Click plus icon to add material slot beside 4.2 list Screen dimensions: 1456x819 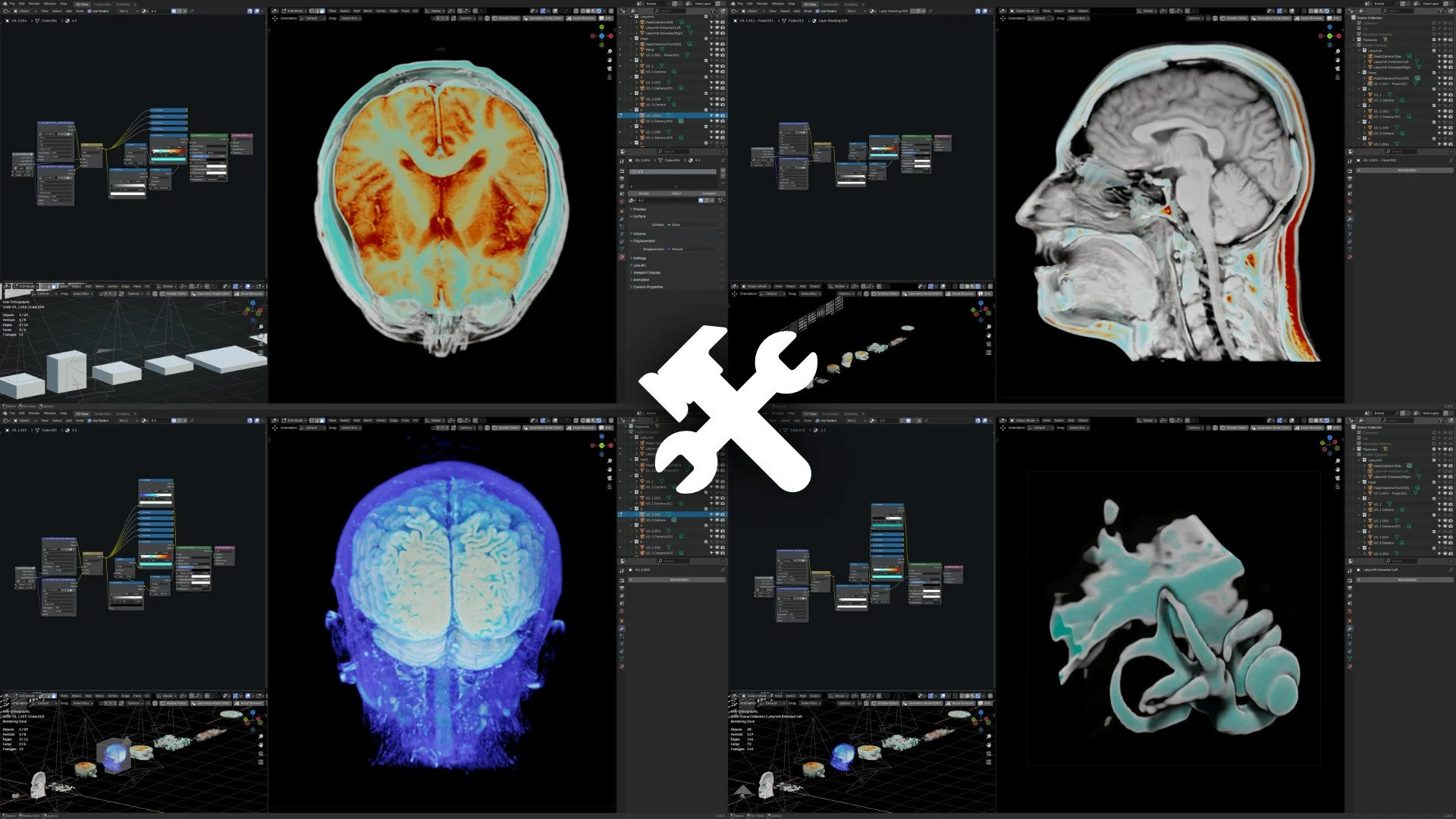[723, 171]
